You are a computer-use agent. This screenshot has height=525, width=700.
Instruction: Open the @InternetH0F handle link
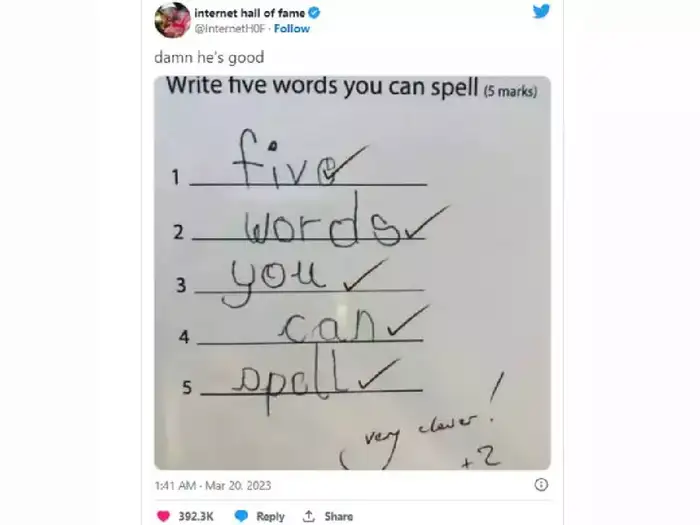coord(229,29)
